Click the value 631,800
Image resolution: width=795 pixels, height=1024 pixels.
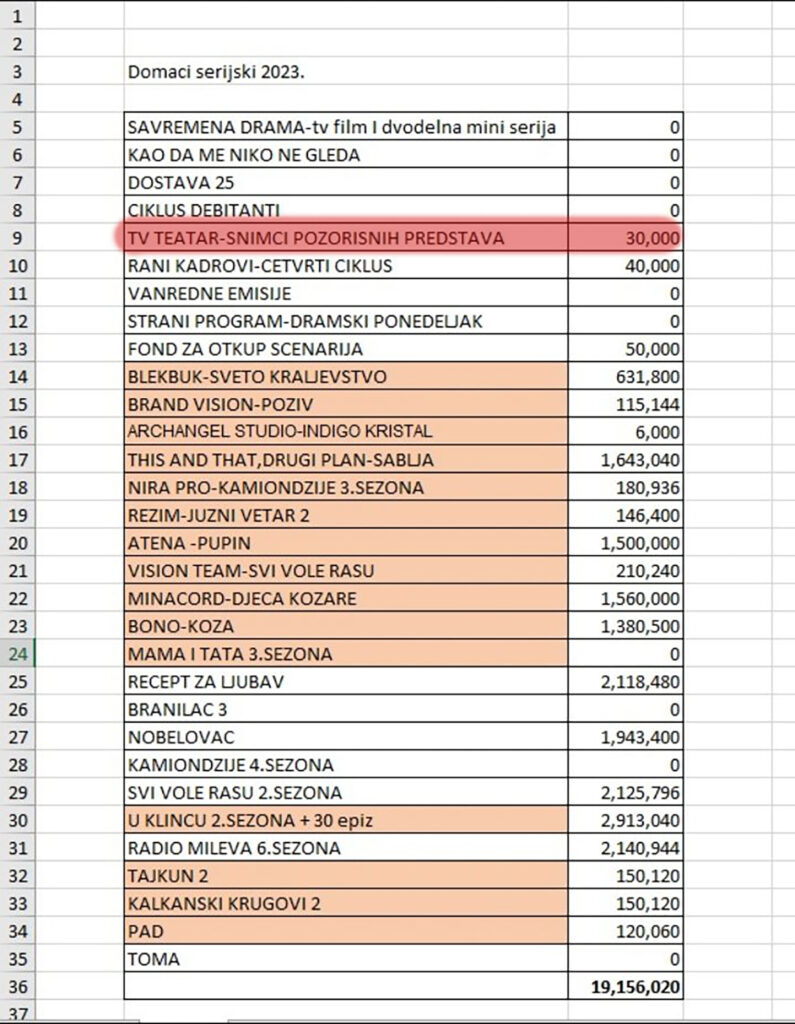647,377
